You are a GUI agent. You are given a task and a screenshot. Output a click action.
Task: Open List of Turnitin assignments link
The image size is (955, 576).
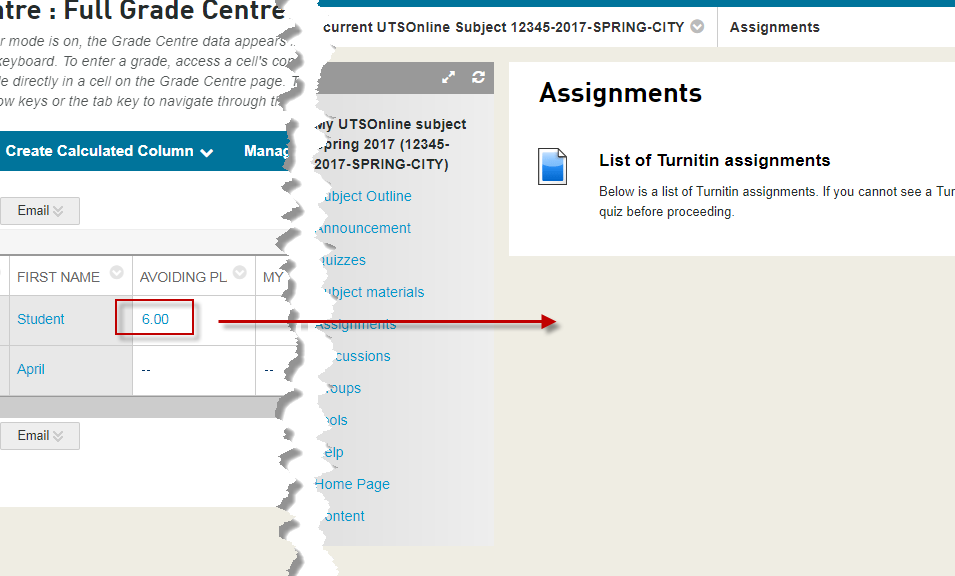[714, 160]
